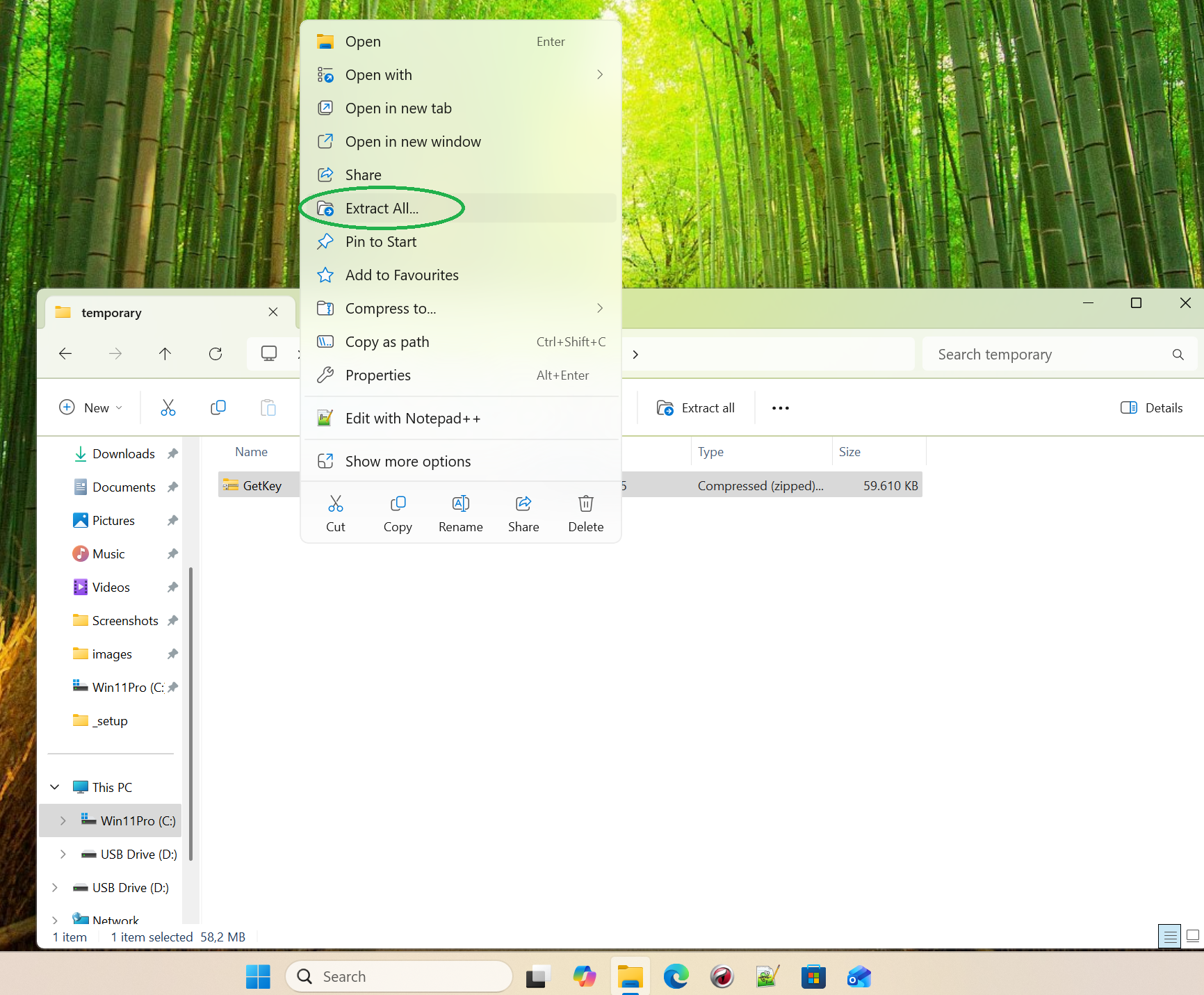Click the Rename icon in the context menu
Viewport: 1204px width, 995px height.
click(460, 512)
